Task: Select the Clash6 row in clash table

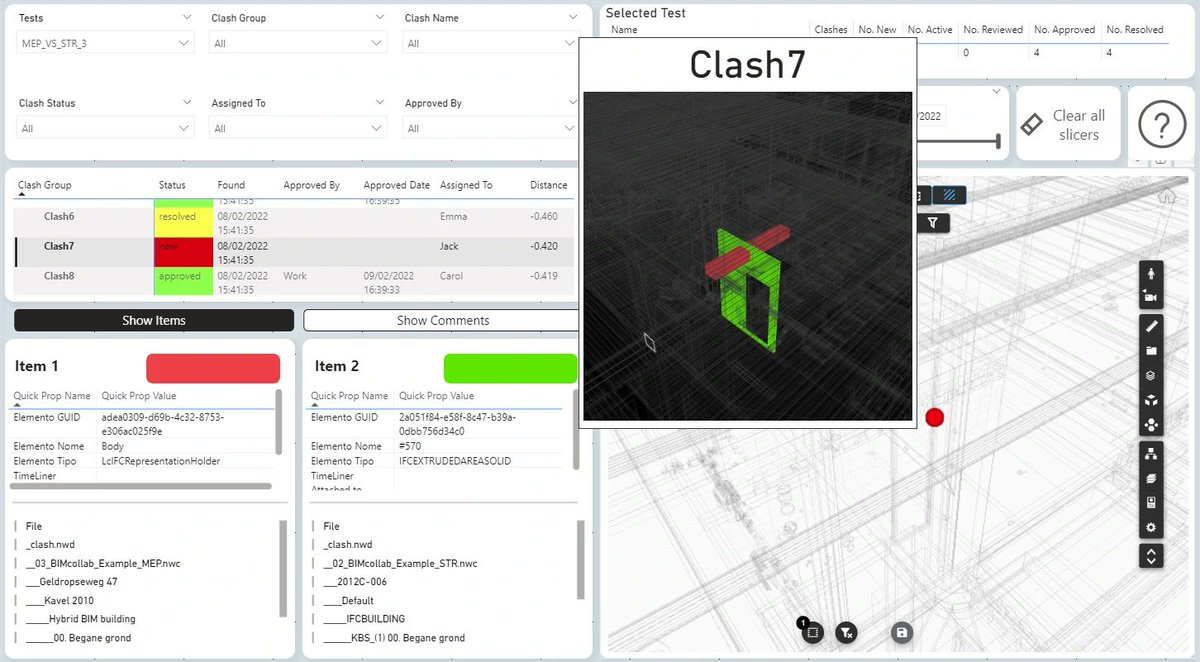Action: click(x=294, y=222)
